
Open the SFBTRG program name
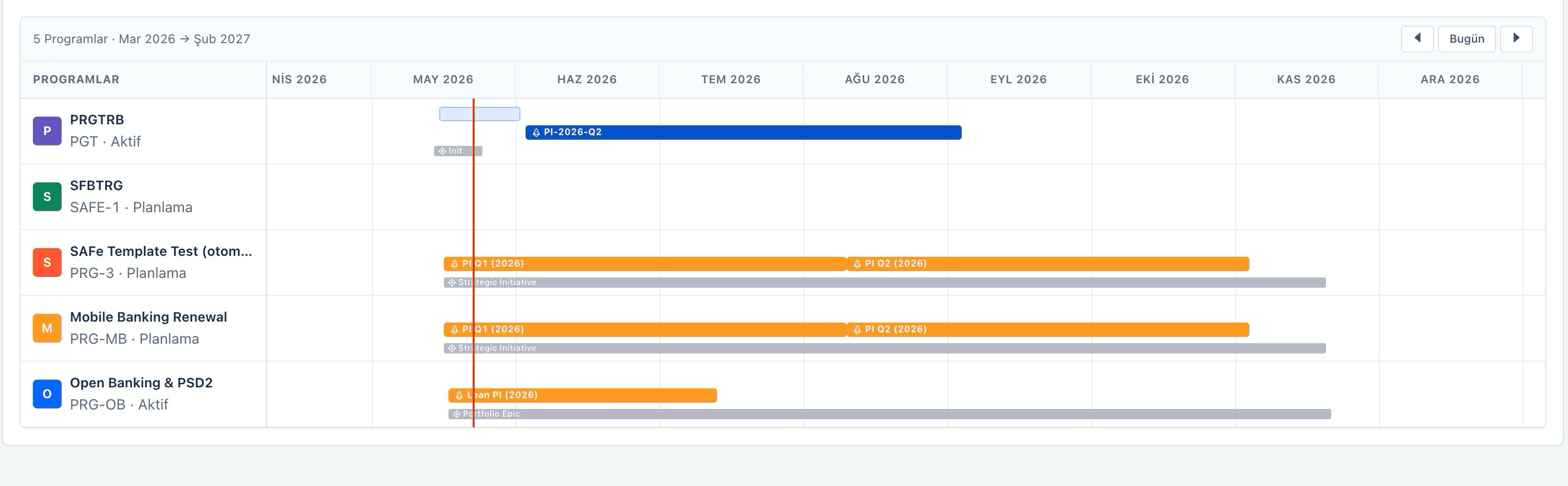(96, 185)
